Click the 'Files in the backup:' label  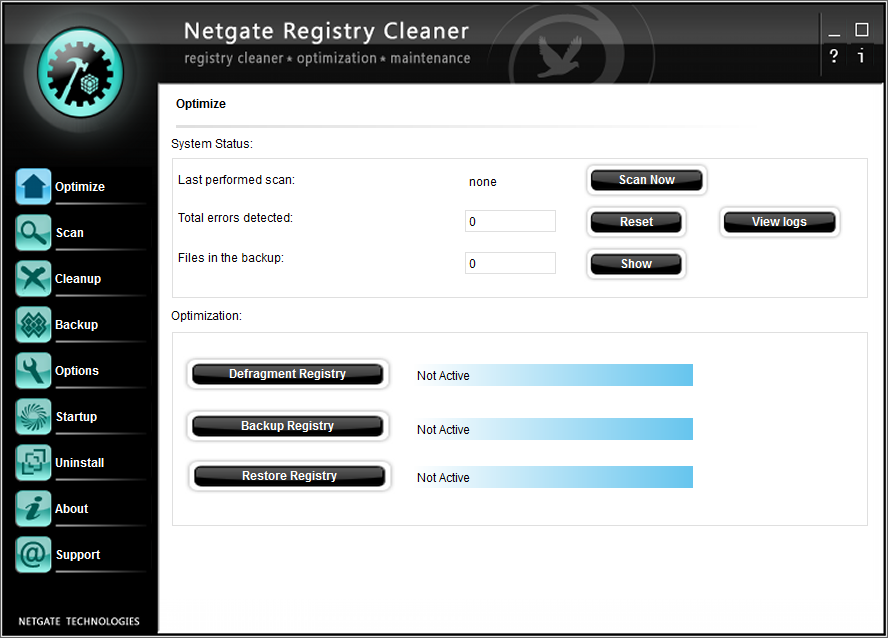[230, 258]
